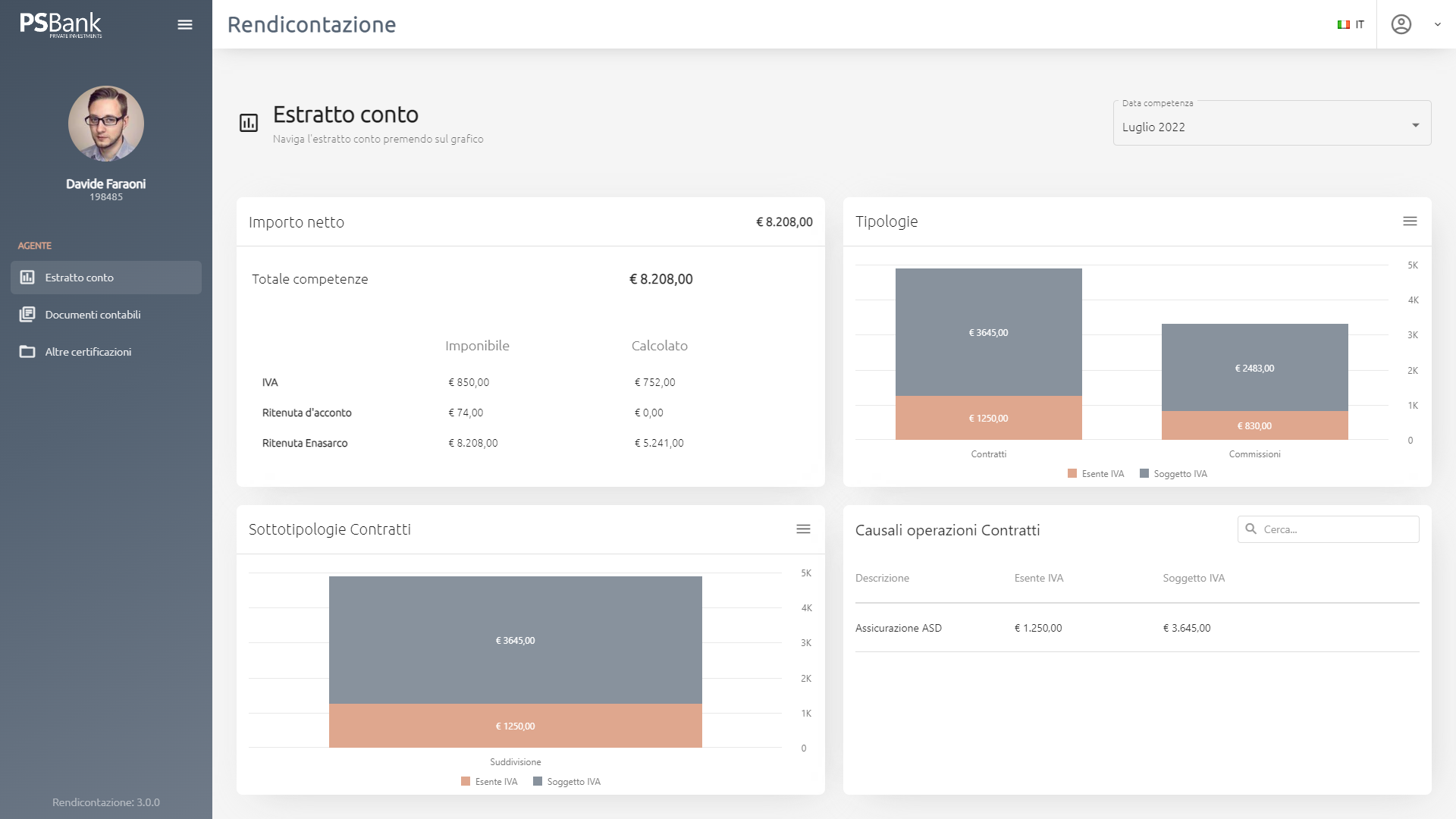Image resolution: width=1456 pixels, height=819 pixels.
Task: Toggle Soggetto IVA legend in Sottotipologie chart
Action: 566,782
